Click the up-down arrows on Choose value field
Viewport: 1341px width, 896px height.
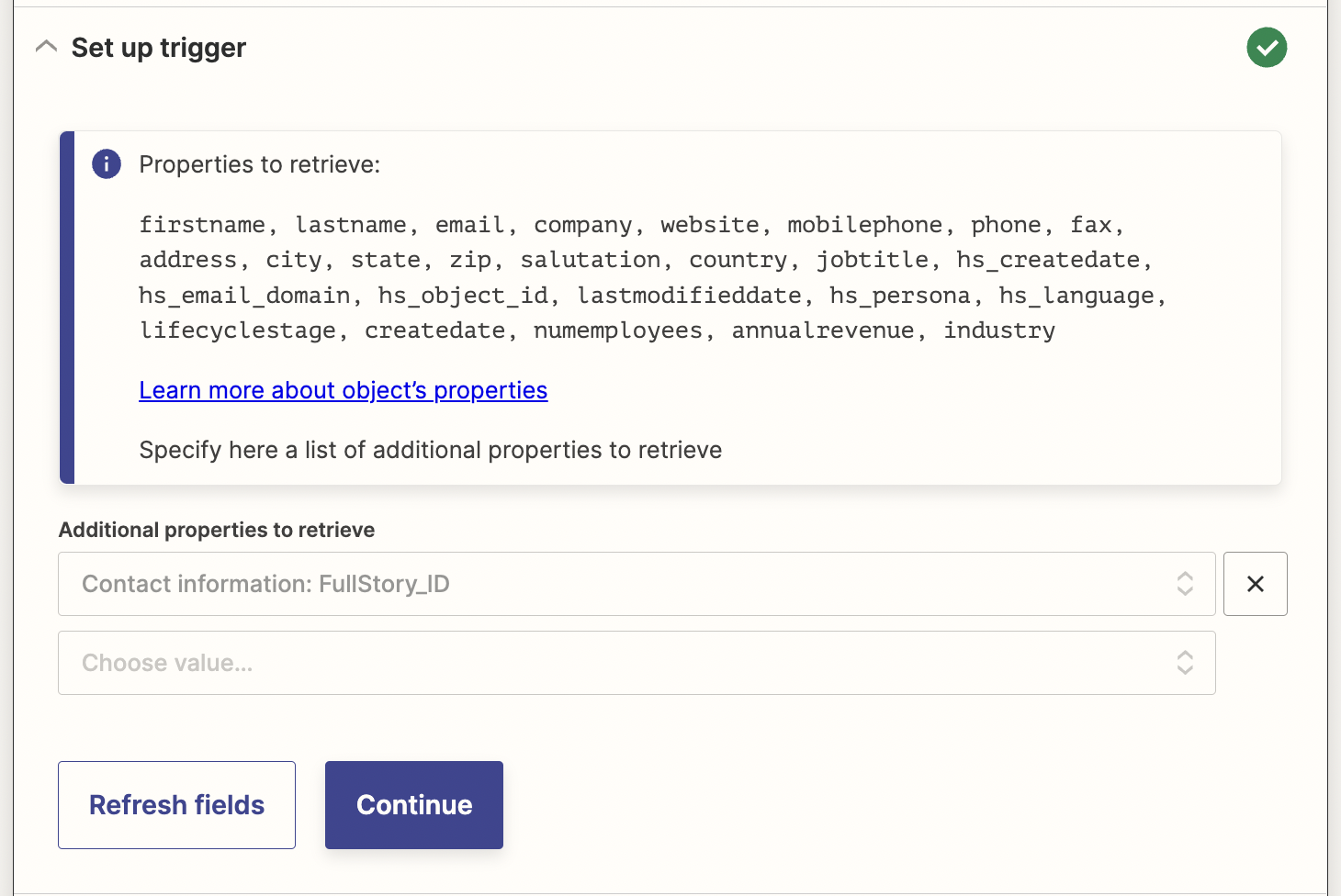[1185, 663]
